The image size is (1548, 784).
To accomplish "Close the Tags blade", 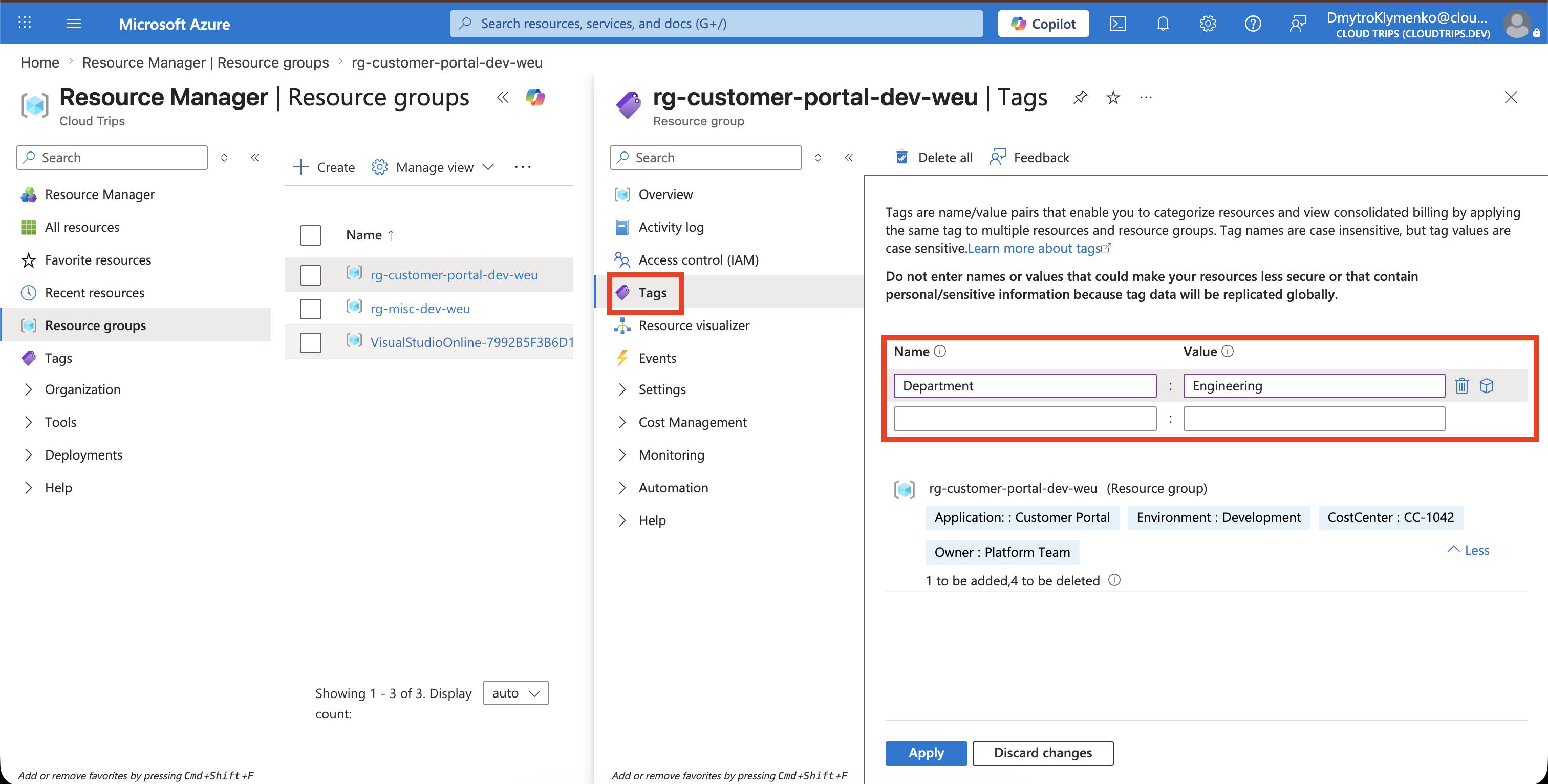I will pyautogui.click(x=1511, y=97).
